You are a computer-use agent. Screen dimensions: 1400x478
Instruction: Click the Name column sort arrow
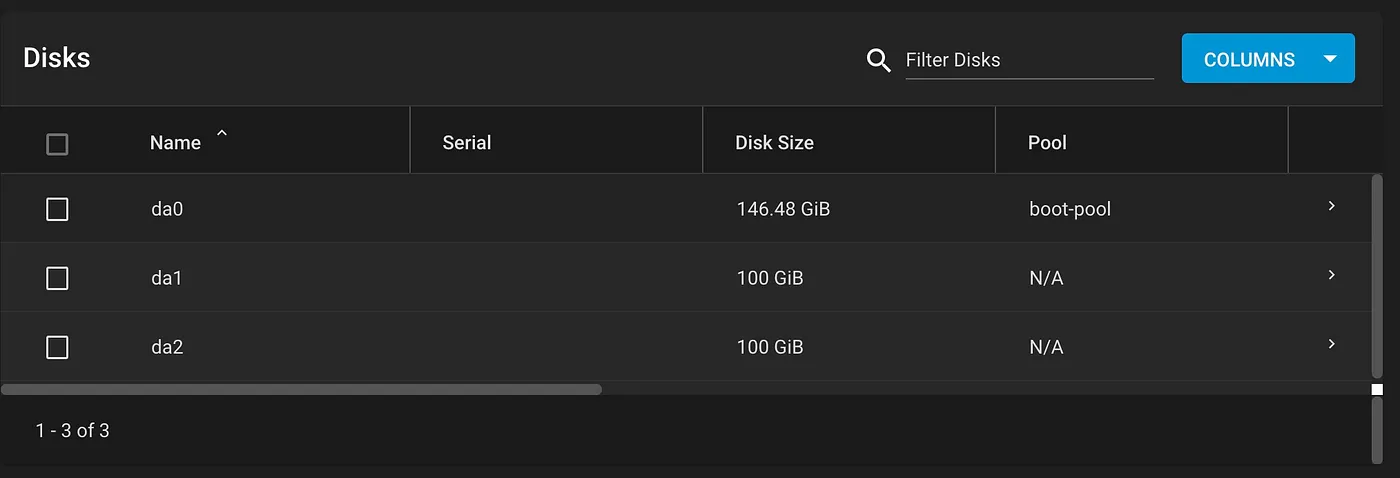click(x=222, y=135)
